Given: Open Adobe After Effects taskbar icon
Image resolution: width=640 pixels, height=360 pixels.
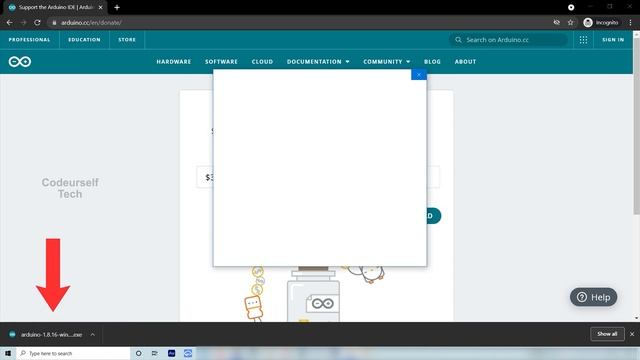Looking at the screenshot, I should click(171, 353).
